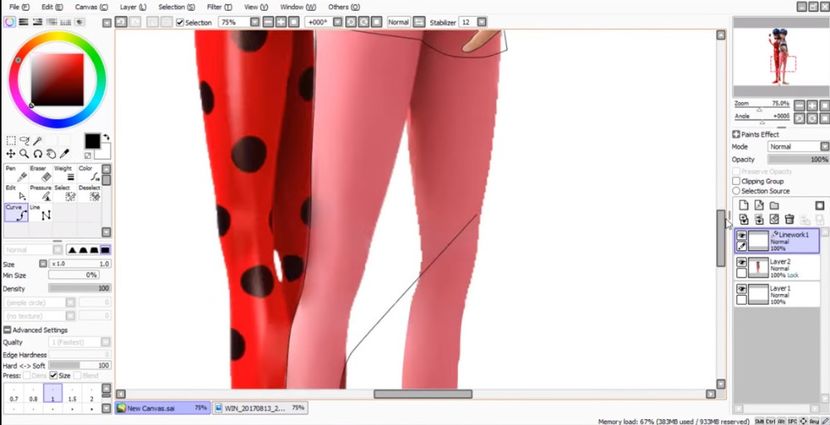830x425 pixels.
Task: Switch to the New Canvas.sai tab
Action: pyautogui.click(x=164, y=408)
